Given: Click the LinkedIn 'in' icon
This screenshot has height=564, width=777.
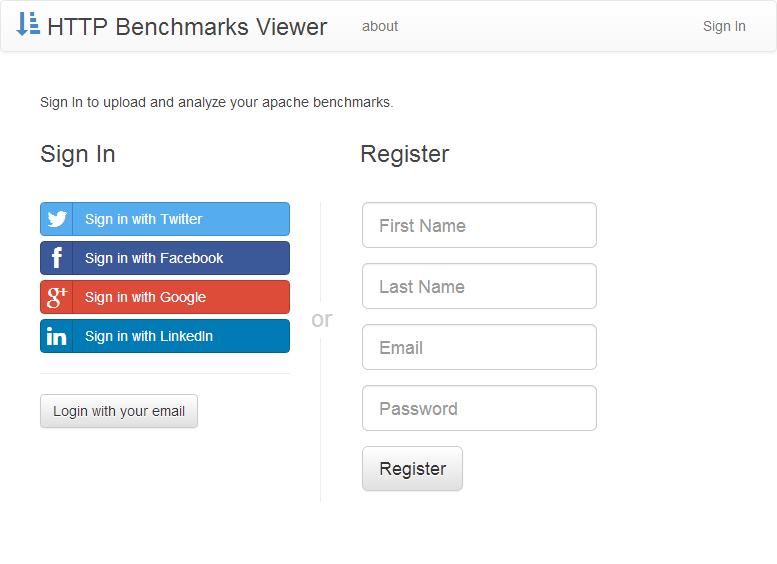Looking at the screenshot, I should point(57,336).
